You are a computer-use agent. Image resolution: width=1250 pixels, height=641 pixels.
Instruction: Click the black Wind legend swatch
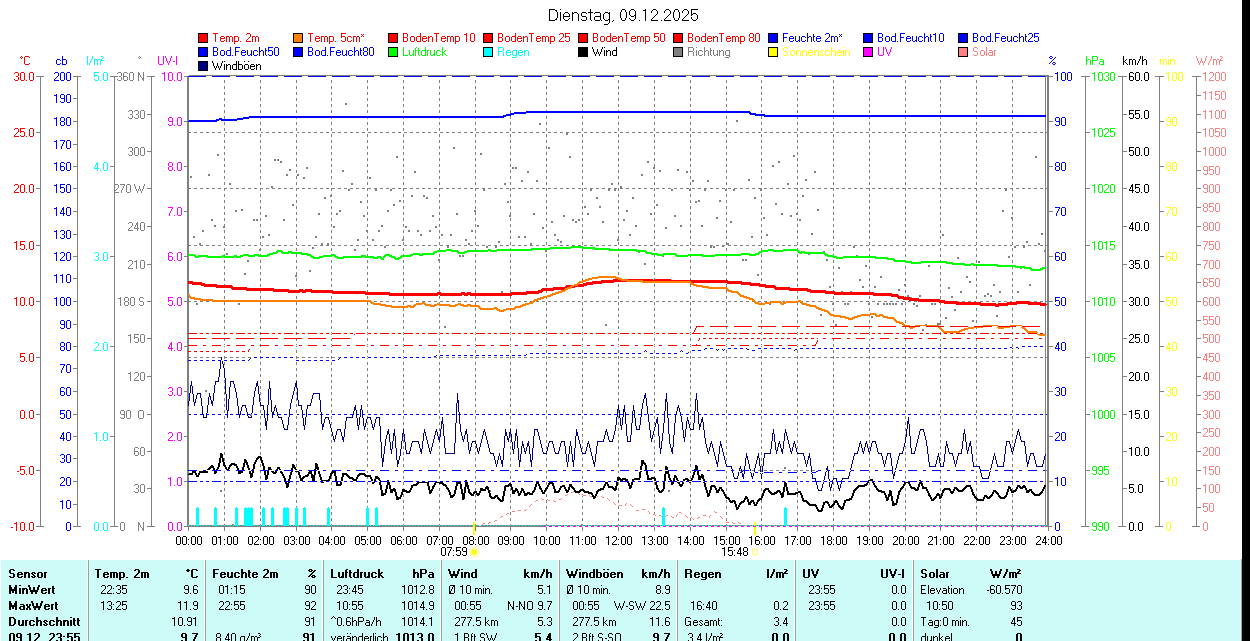click(x=584, y=52)
